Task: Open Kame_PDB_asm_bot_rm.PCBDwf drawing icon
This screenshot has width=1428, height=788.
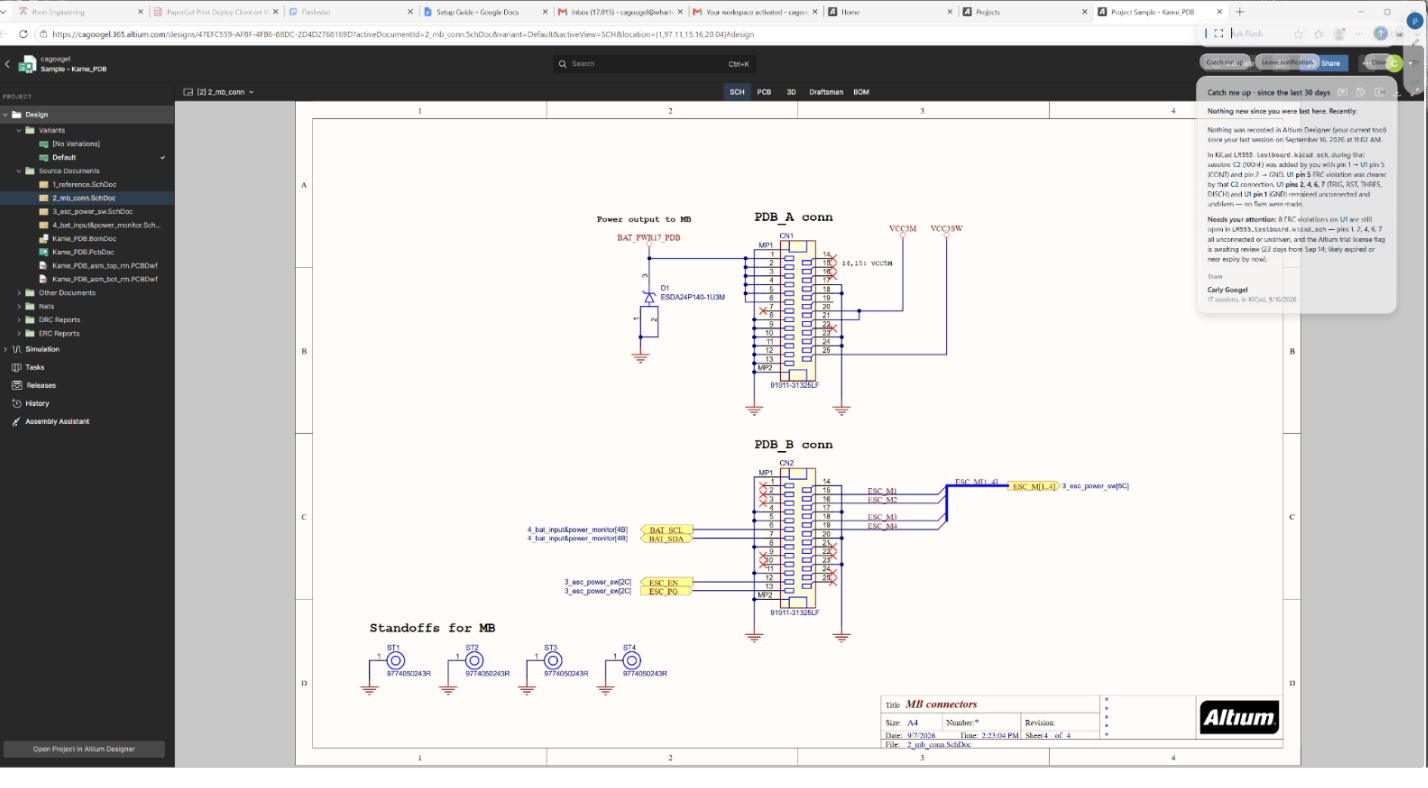Action: 44,279
